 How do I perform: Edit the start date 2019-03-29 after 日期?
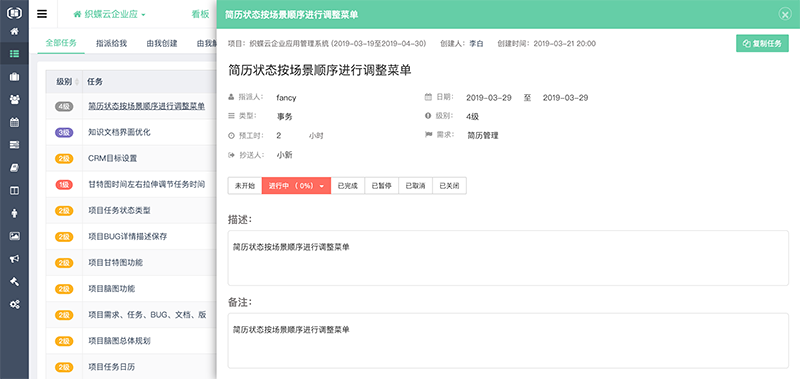click(489, 97)
